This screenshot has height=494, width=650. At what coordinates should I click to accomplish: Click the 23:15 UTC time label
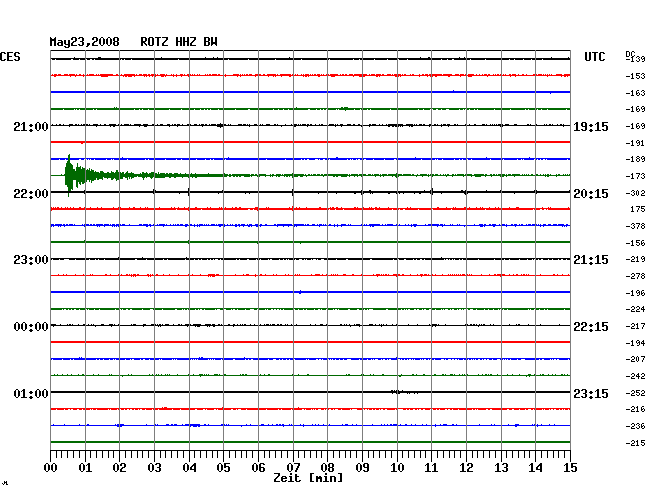coord(591,393)
